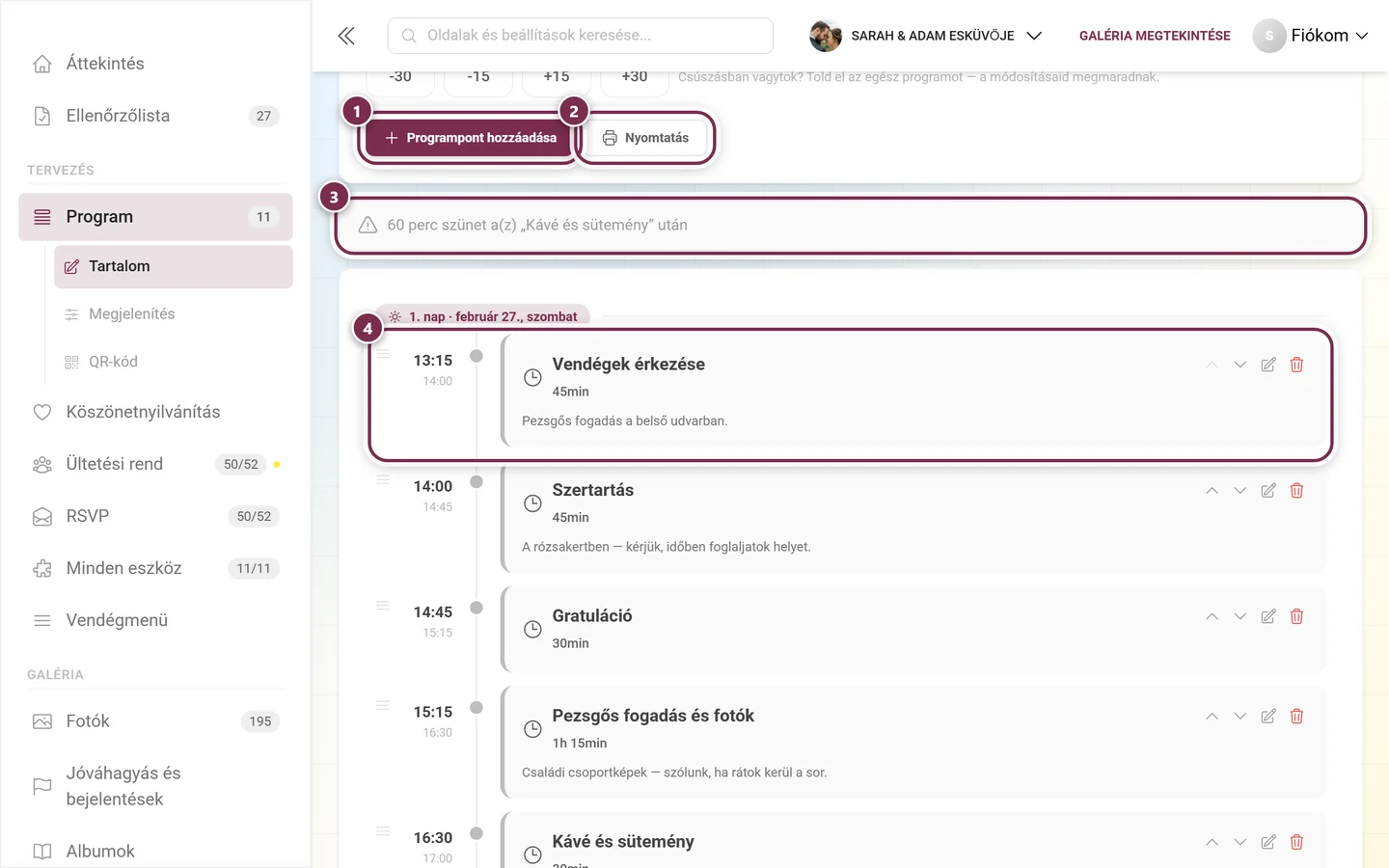Click the 60 perc szünet warning notice
Screen dimensions: 1389x868
click(x=850, y=225)
